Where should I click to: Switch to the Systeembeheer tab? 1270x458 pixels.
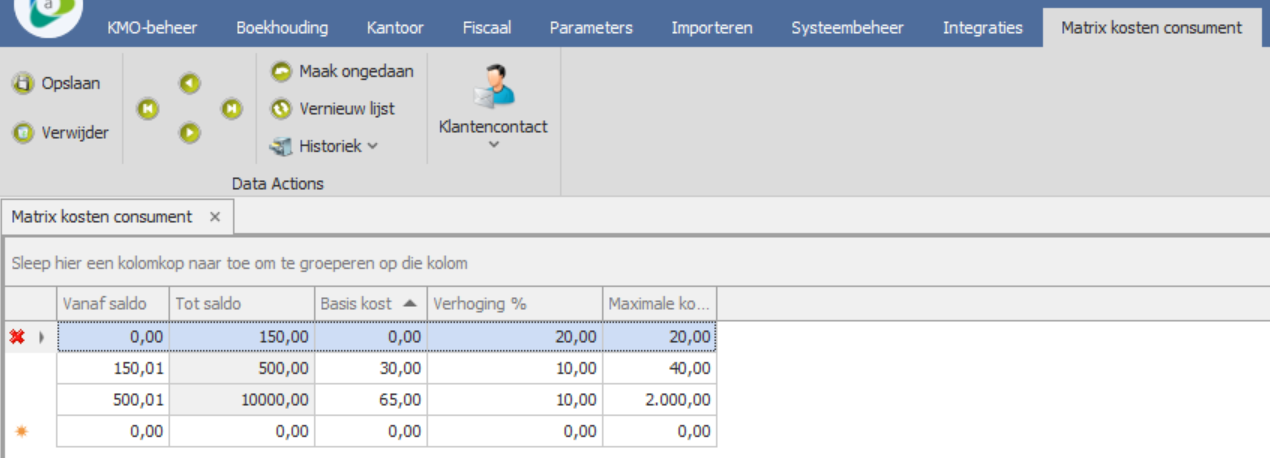[848, 28]
